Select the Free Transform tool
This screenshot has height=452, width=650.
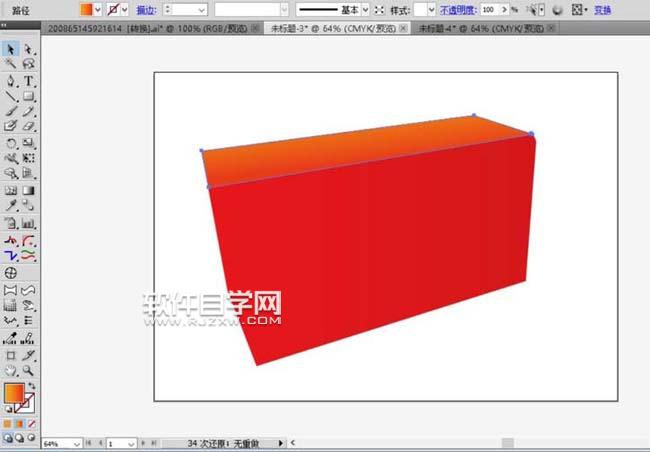28,158
